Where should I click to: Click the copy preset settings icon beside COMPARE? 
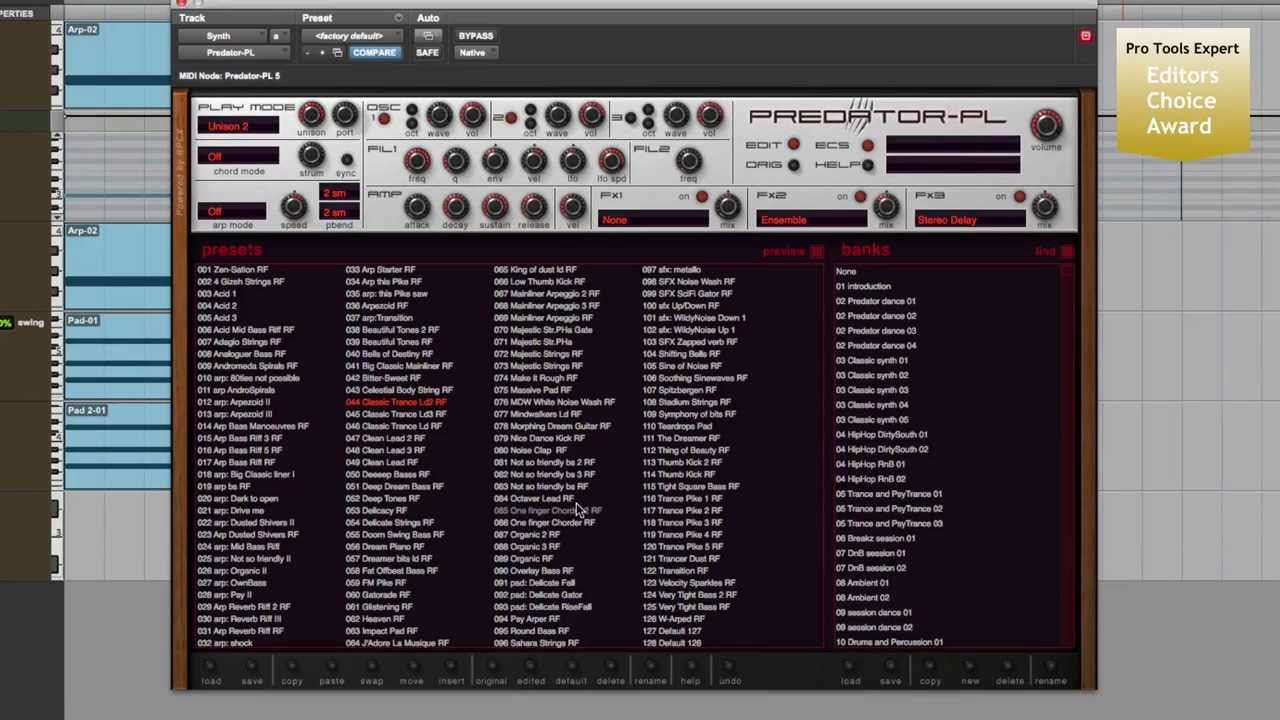tap(337, 53)
